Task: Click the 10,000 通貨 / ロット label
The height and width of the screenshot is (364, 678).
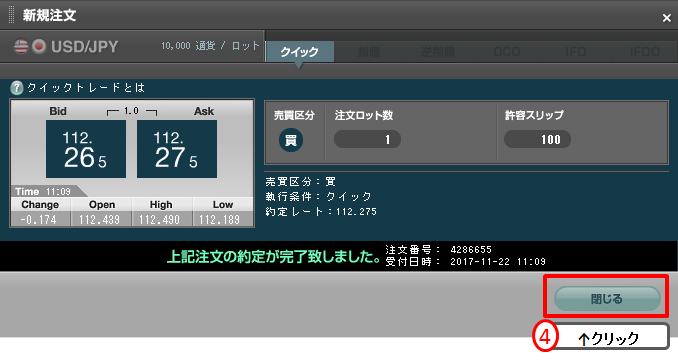Action: click(210, 45)
